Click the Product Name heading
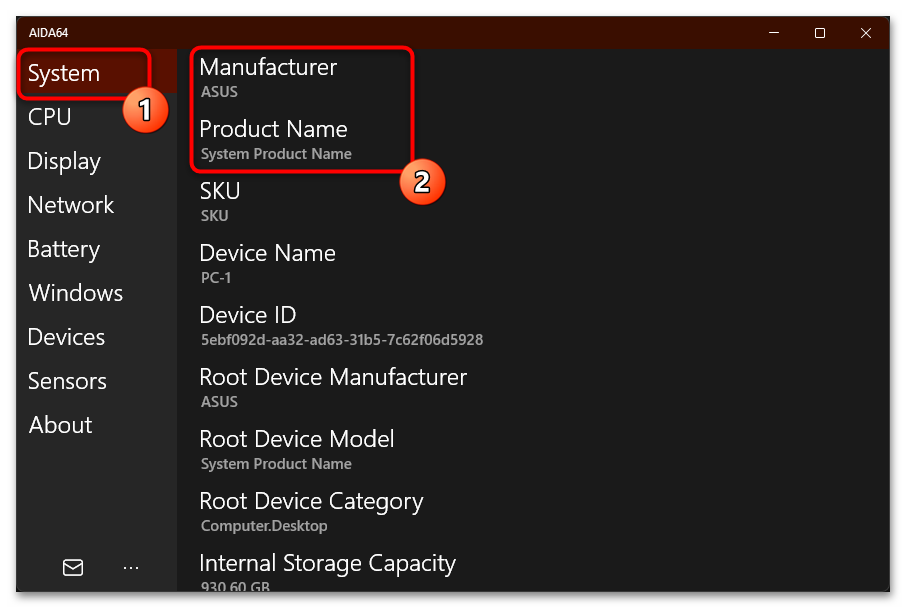 273,129
